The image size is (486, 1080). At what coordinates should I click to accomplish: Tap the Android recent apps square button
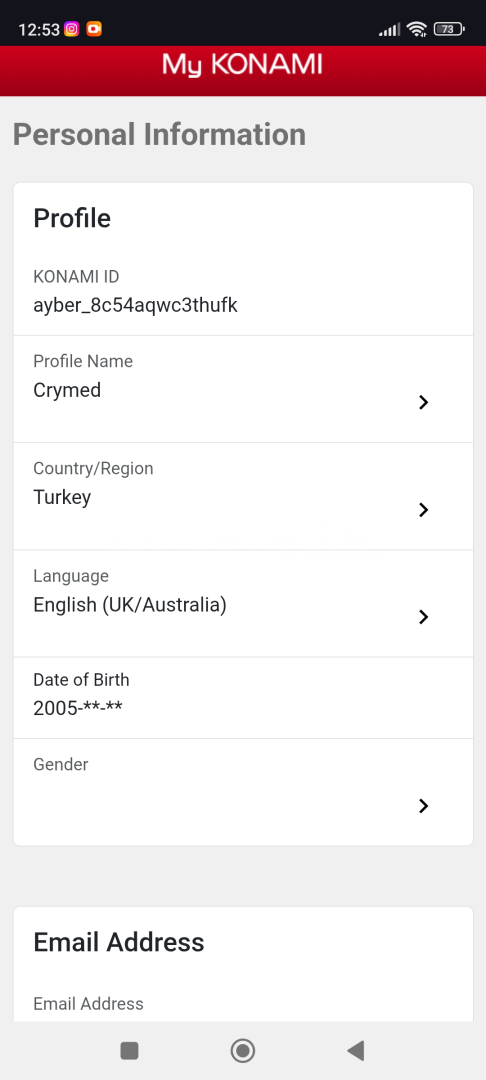click(x=129, y=1050)
